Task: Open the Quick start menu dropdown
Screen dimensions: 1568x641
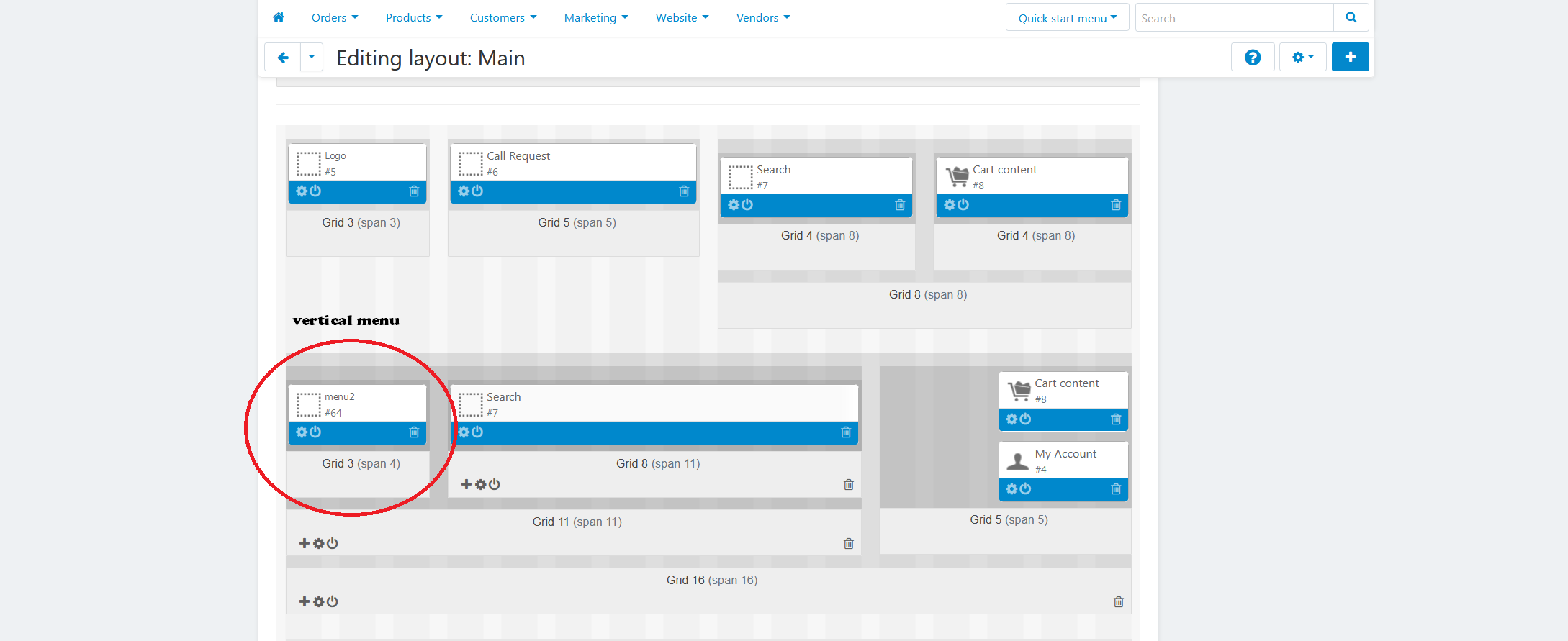Action: (1068, 18)
